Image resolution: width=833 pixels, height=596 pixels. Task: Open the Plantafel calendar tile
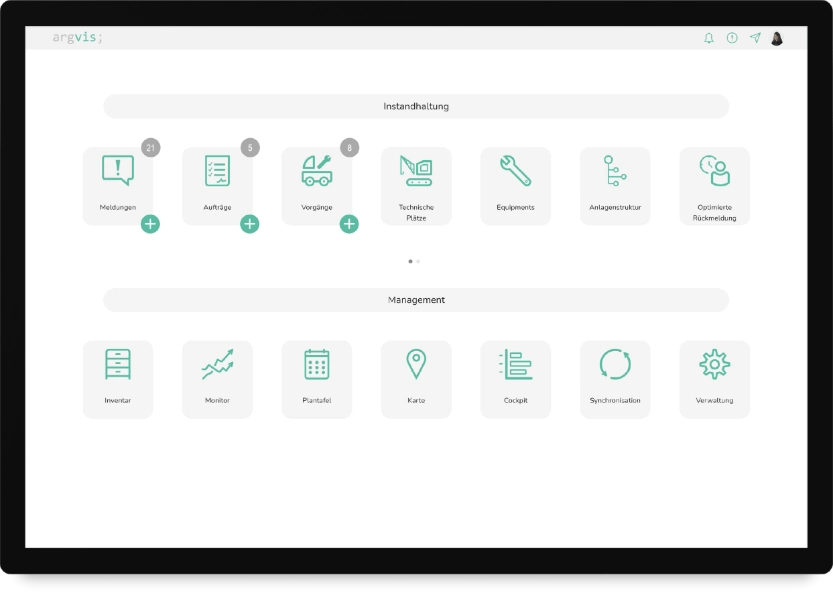click(317, 379)
